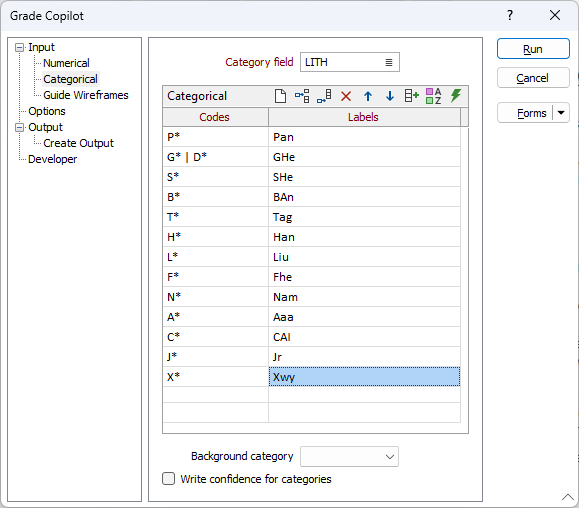580x509 pixels.
Task: Click the A-Z colored sort icon
Action: coord(434,96)
